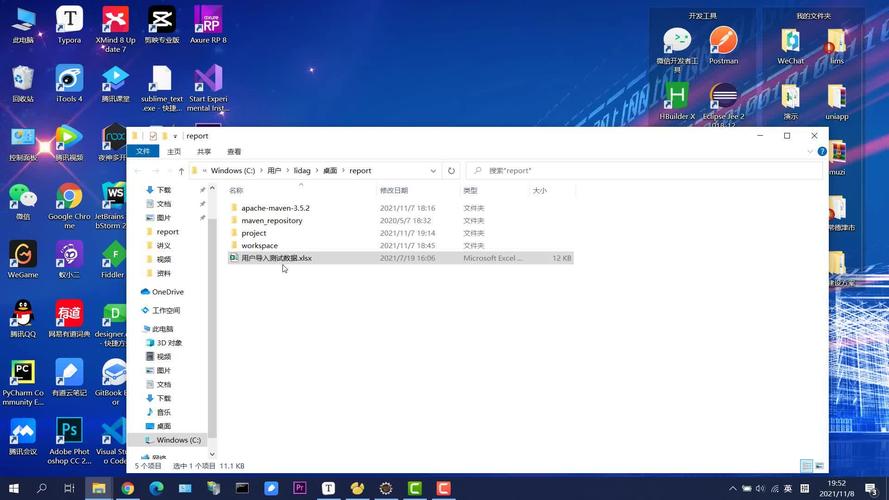889x500 pixels.
Task: Open the Typora desktop shortcut
Action: click(69, 26)
